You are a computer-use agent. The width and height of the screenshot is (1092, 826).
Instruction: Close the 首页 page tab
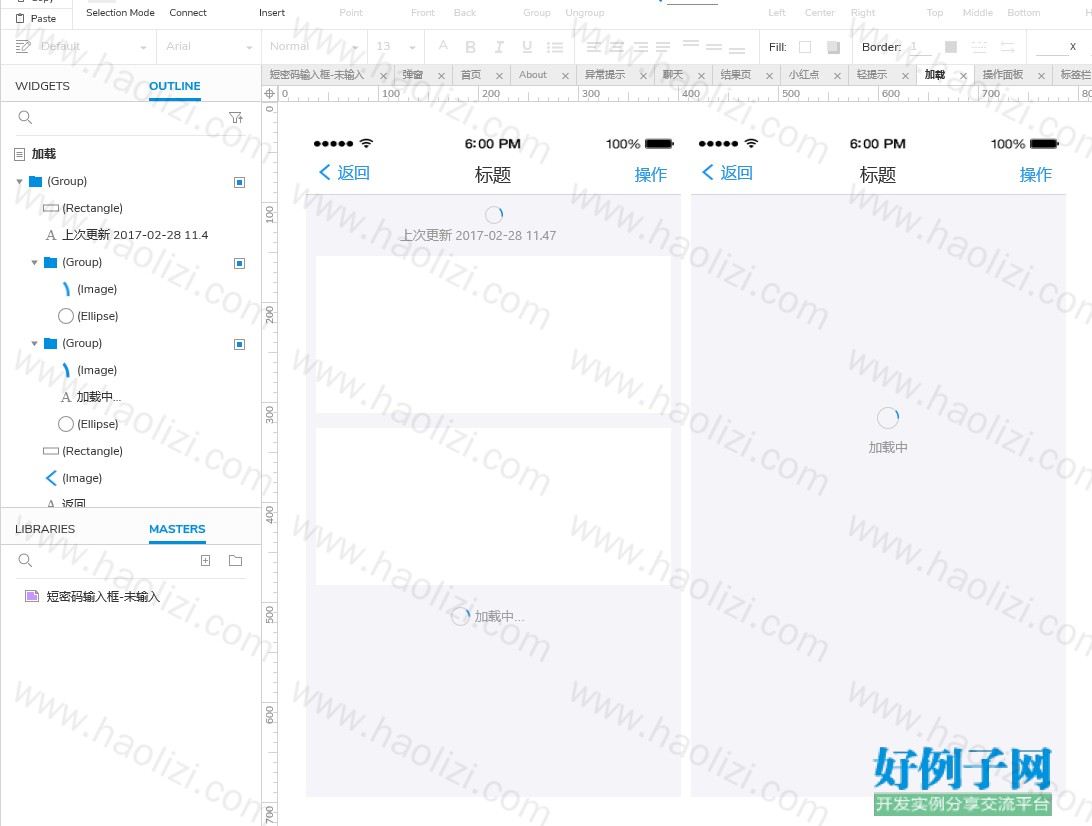[x=499, y=76]
